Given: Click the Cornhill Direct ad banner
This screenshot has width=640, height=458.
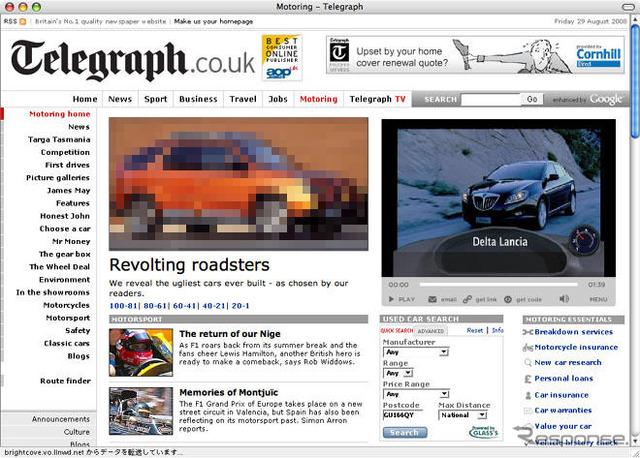Looking at the screenshot, I should point(475,55).
